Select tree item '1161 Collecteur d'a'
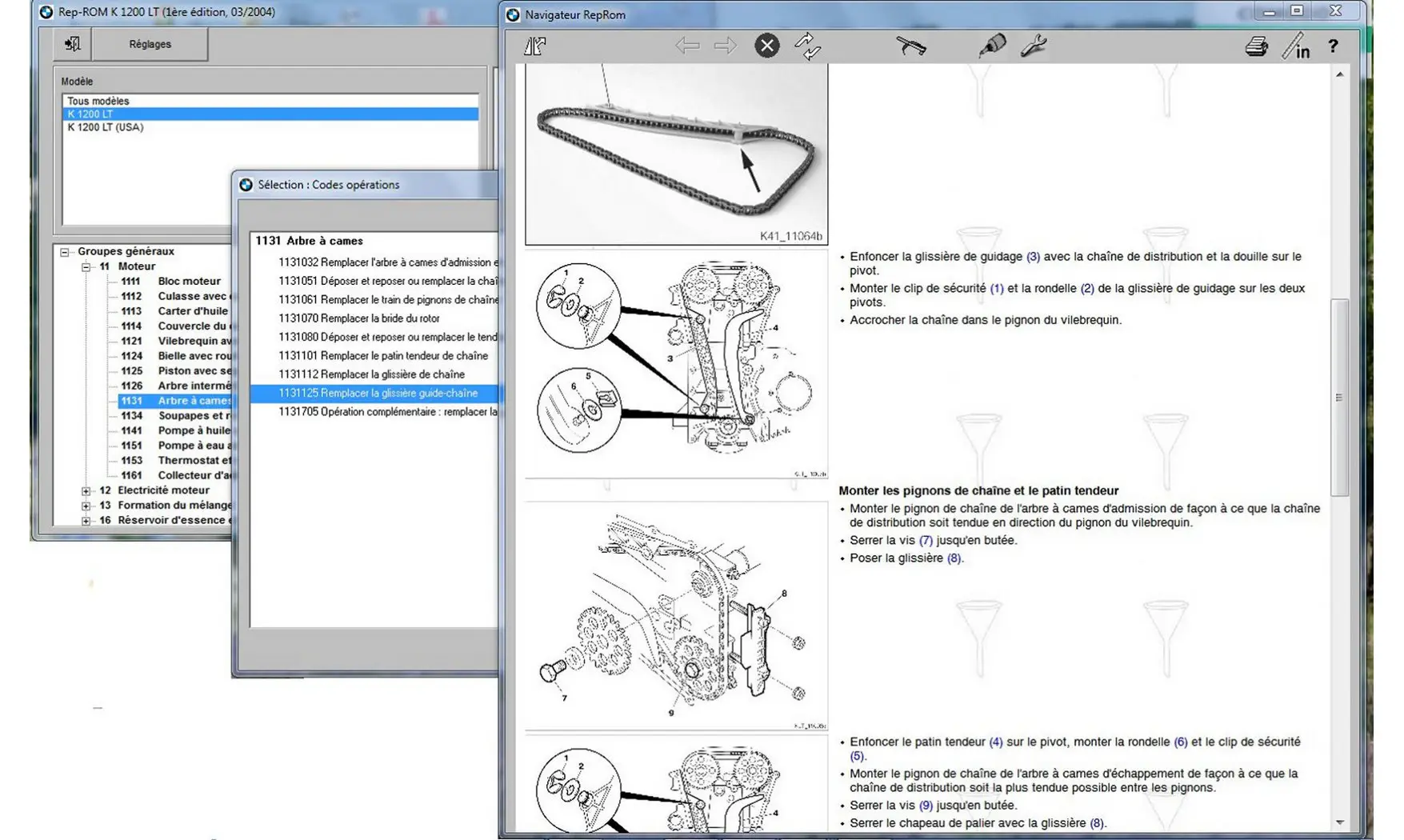 point(174,475)
